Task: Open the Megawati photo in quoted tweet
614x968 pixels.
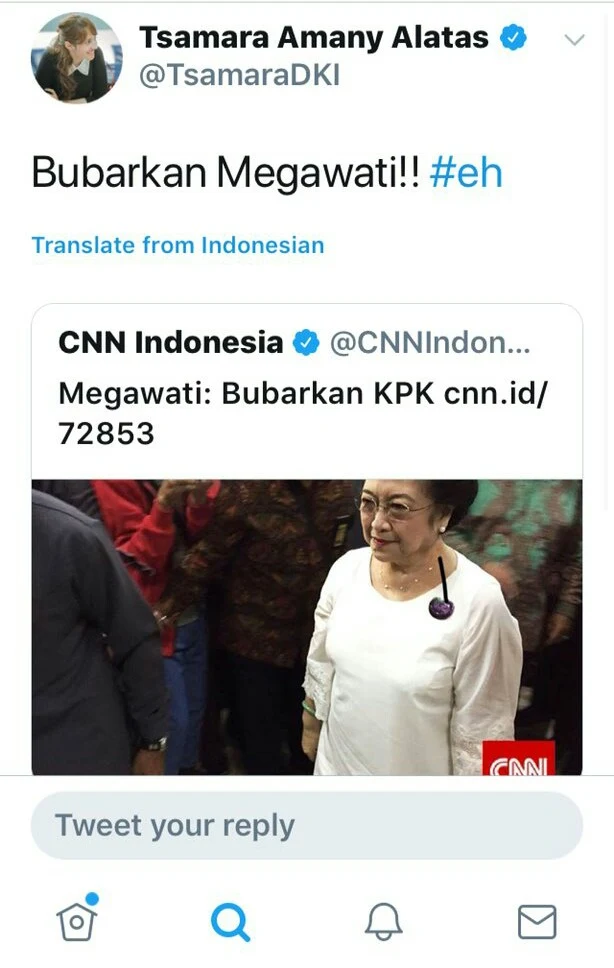Action: (x=307, y=627)
